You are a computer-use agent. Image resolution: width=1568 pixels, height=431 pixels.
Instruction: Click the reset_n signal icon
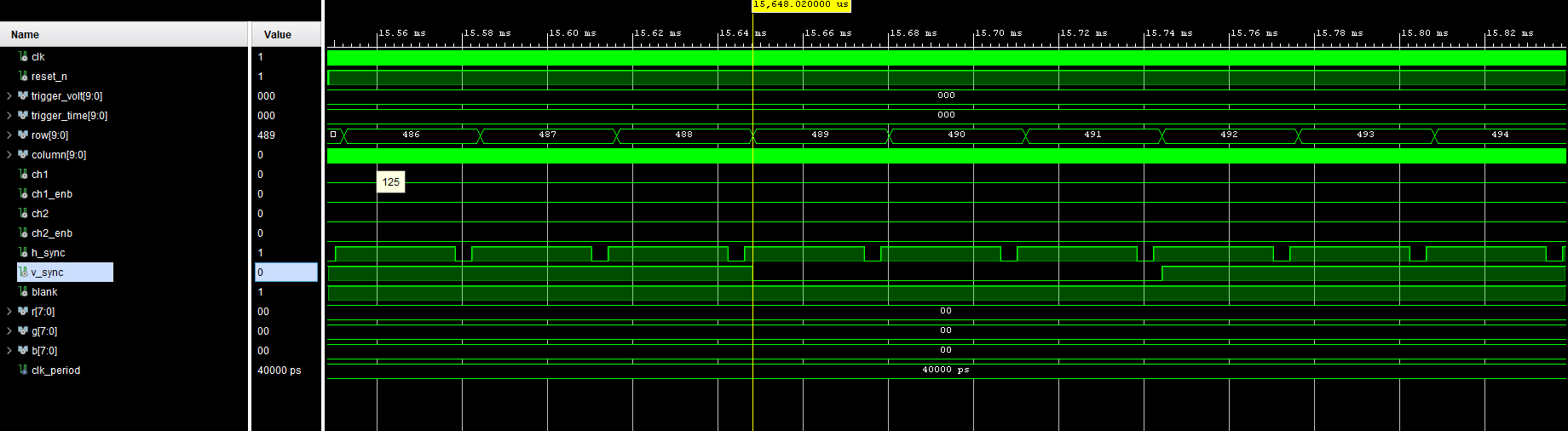pyautogui.click(x=23, y=76)
